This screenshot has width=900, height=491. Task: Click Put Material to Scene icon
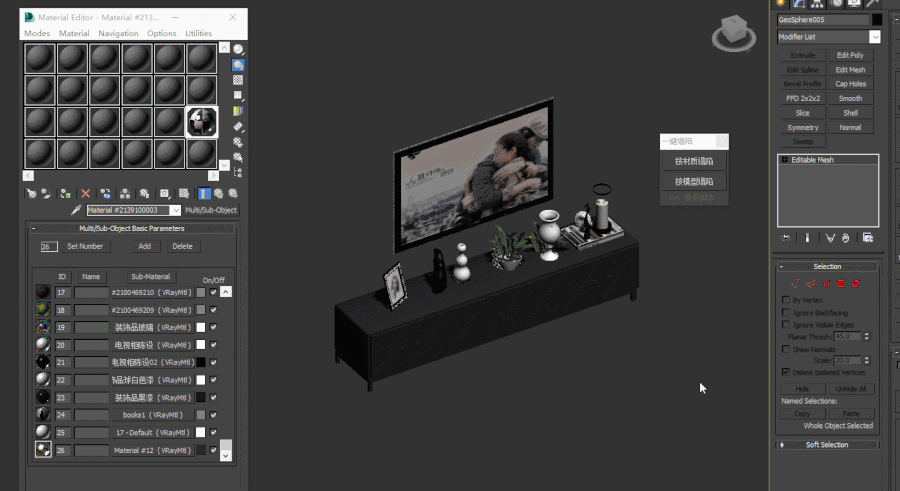[x=46, y=194]
